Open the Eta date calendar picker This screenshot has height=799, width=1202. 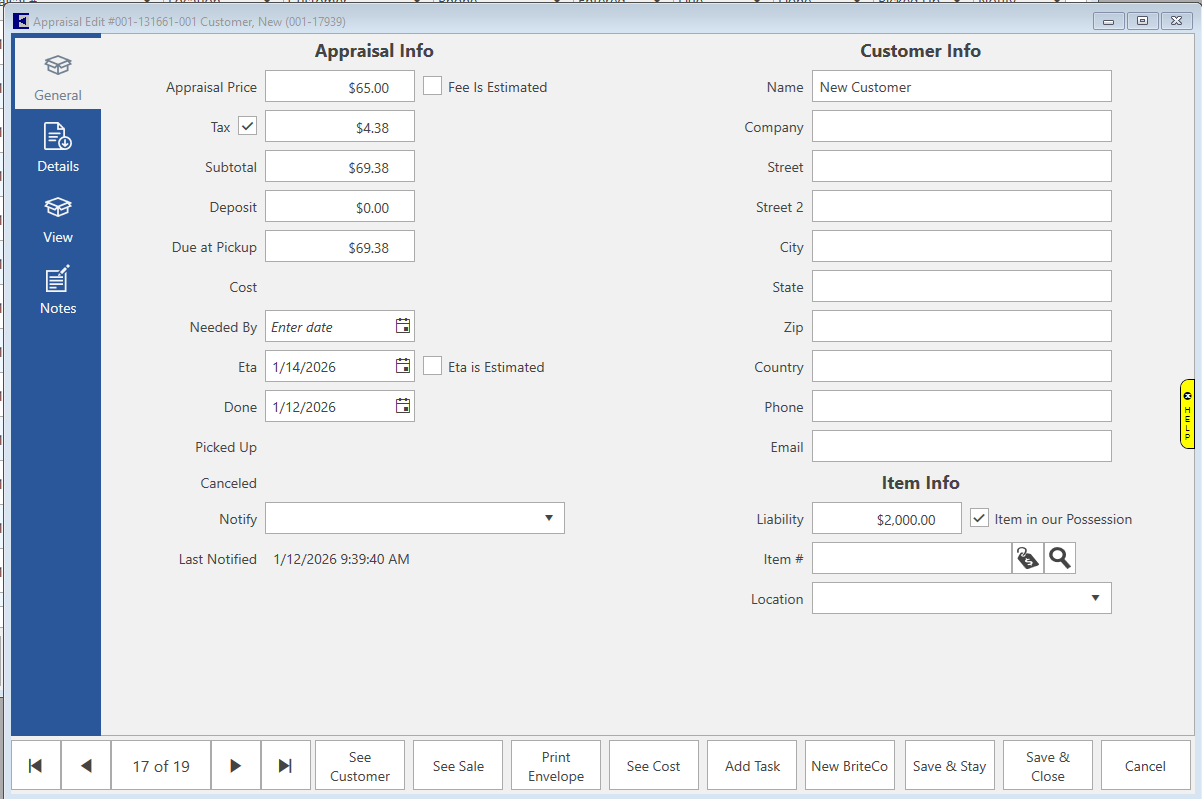pyautogui.click(x=402, y=366)
